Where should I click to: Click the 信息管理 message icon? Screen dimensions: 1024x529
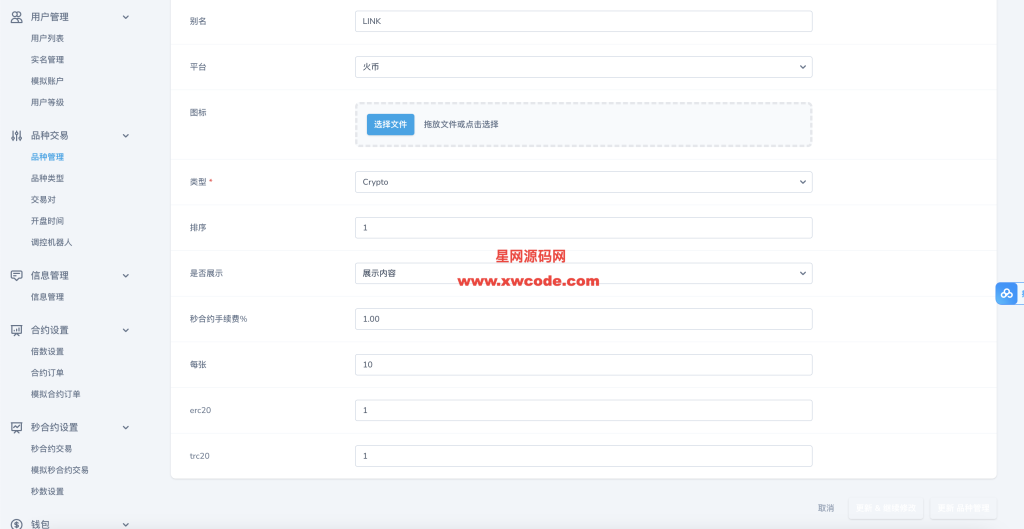(x=17, y=275)
